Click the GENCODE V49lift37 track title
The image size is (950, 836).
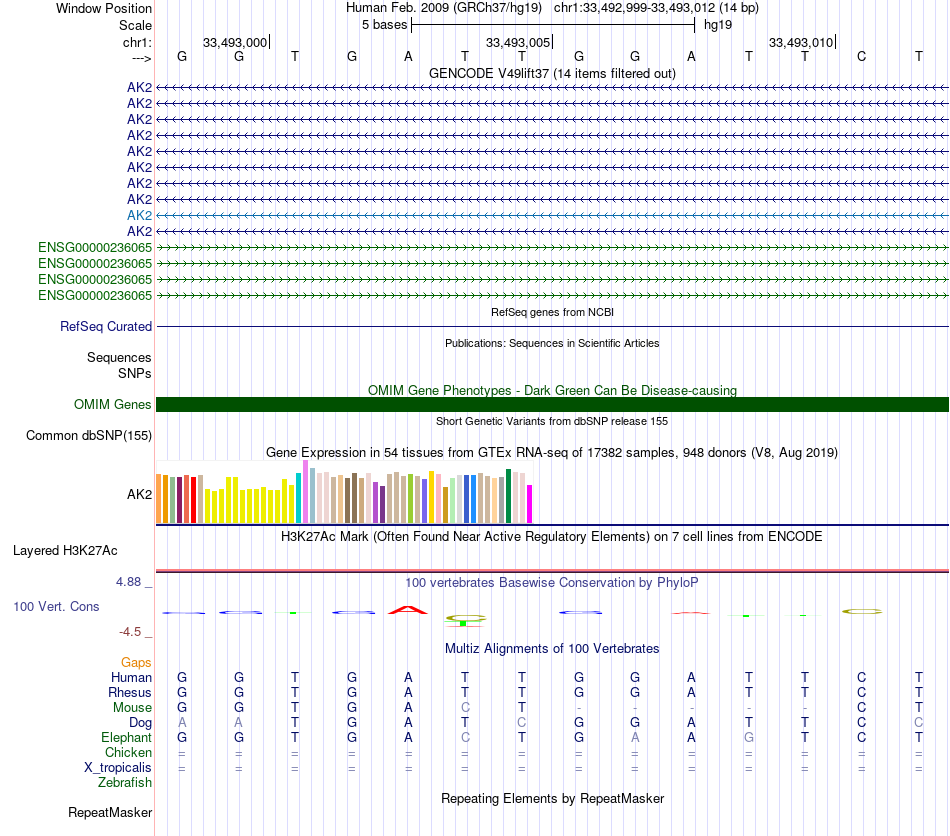pos(552,74)
